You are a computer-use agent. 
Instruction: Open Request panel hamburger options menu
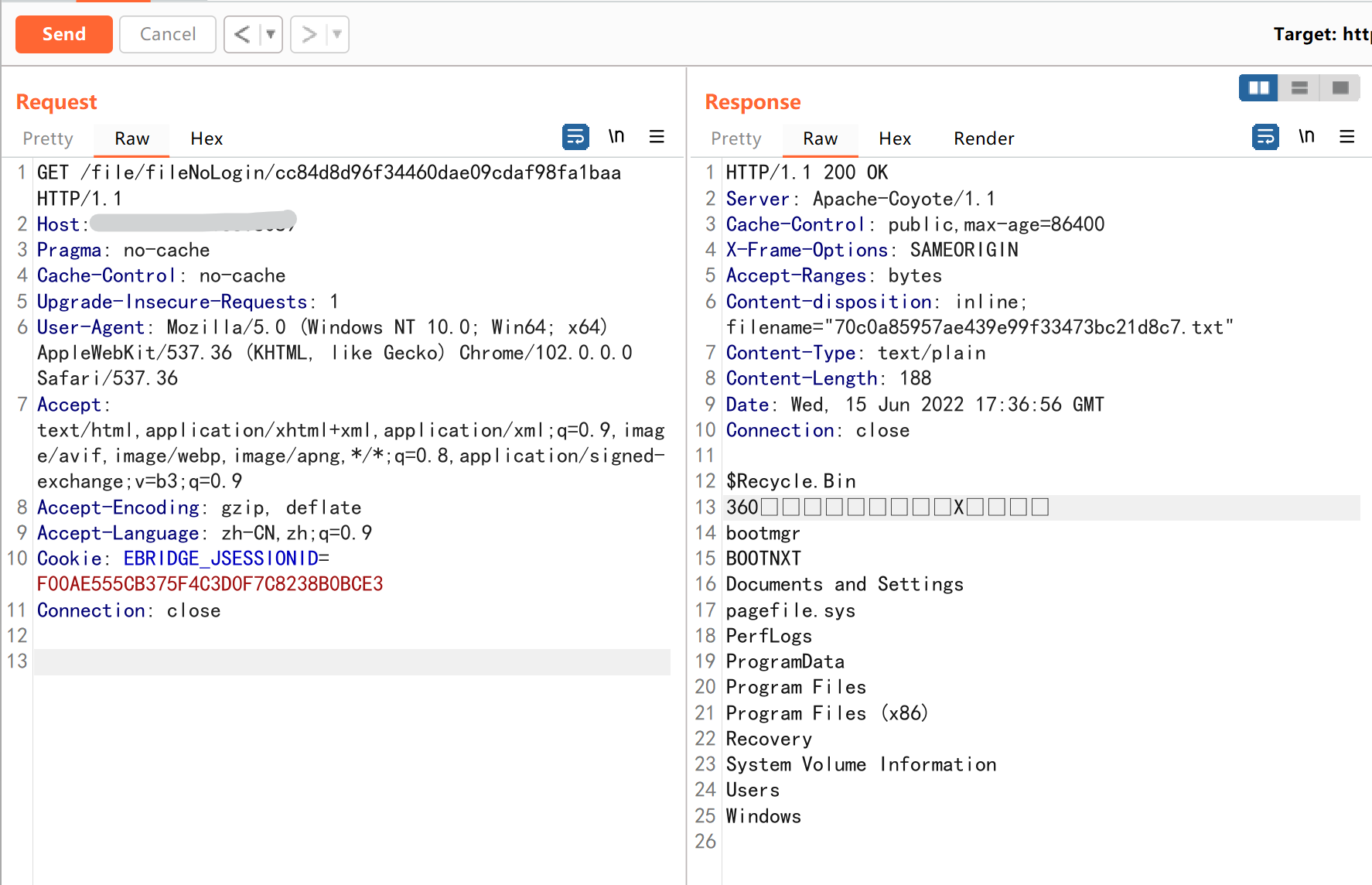657,137
